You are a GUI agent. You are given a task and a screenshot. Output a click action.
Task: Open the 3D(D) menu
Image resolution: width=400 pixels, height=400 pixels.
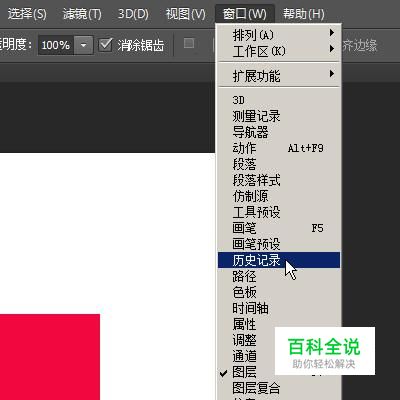[x=133, y=14]
